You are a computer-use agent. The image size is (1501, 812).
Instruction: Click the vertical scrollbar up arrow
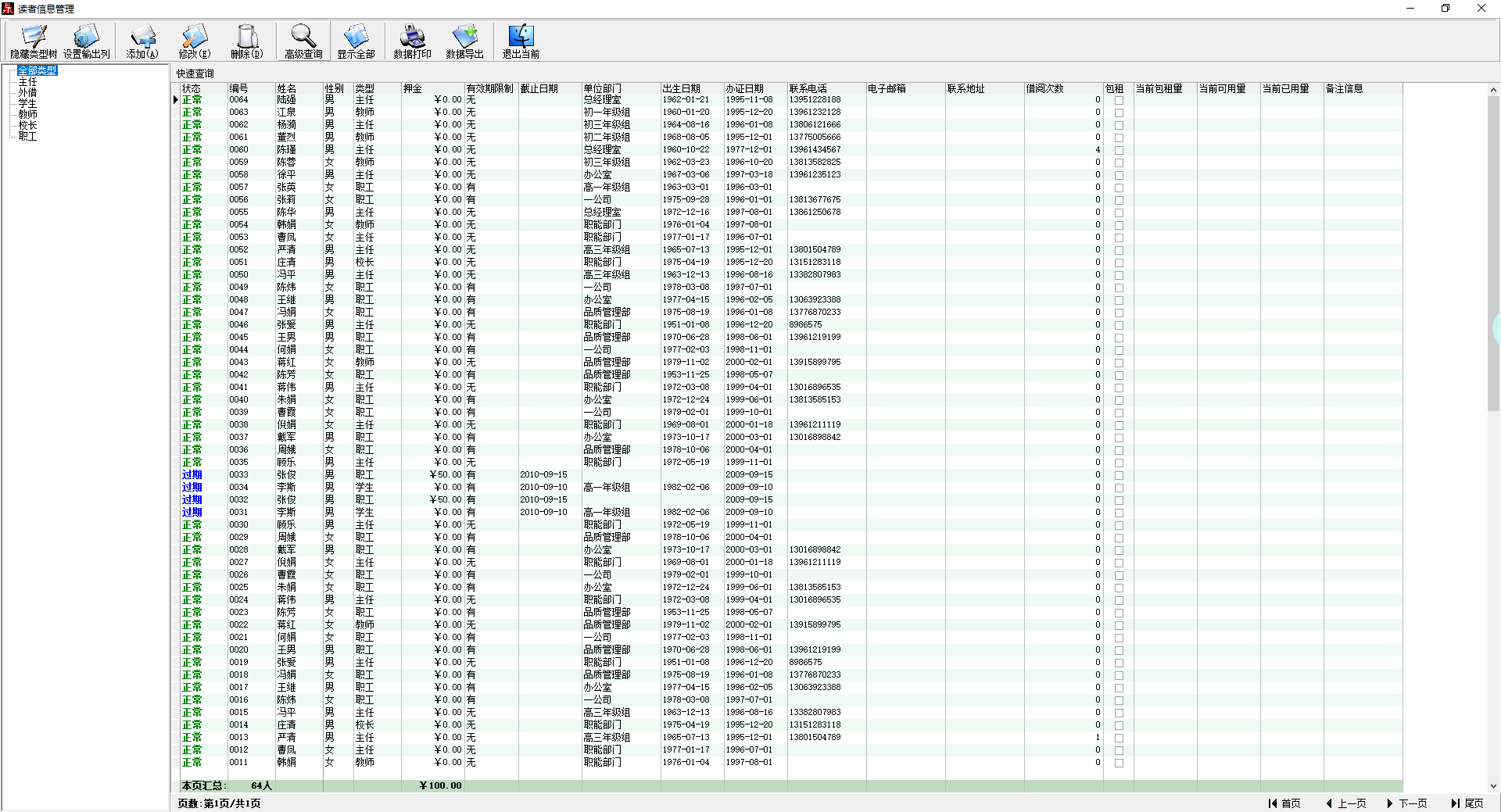pos(1493,90)
